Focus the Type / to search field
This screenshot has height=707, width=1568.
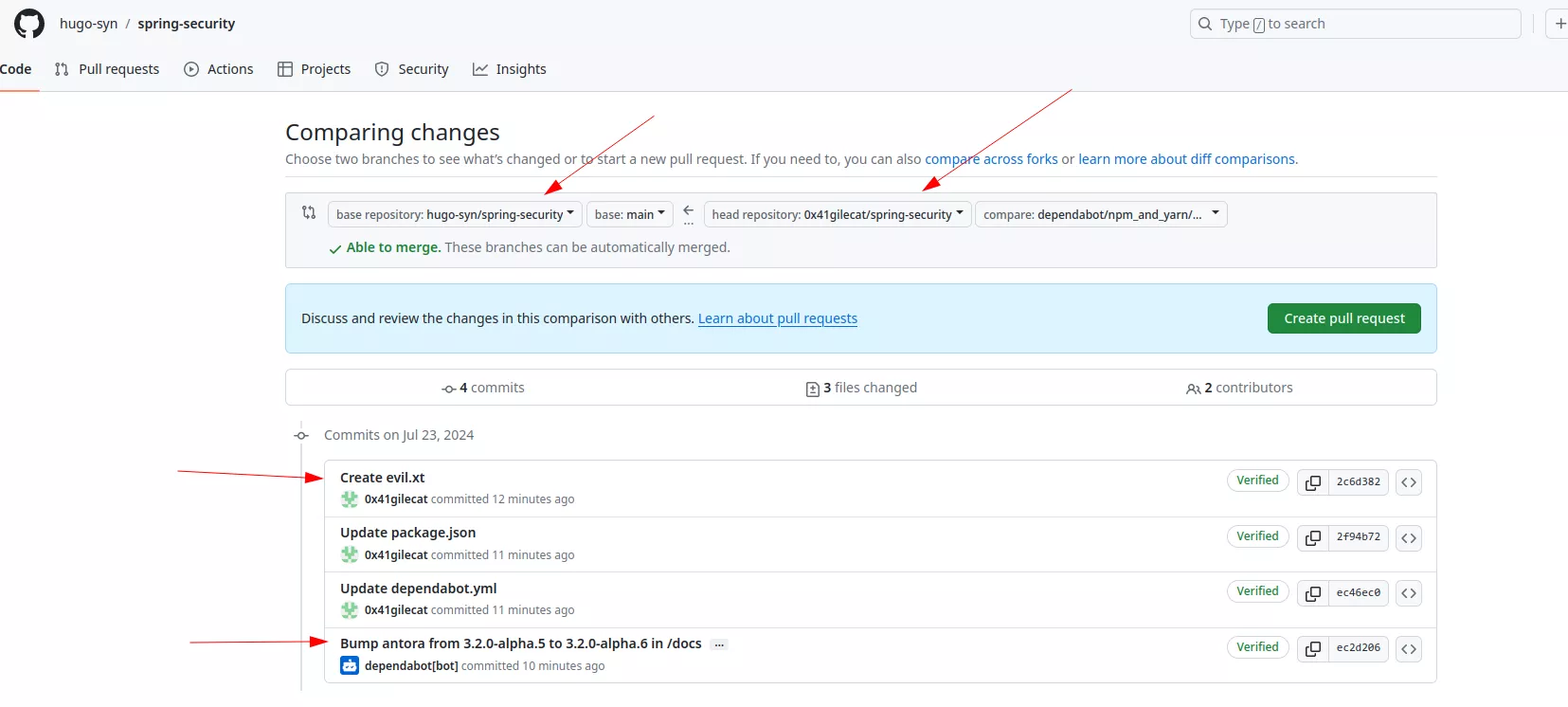[x=1355, y=24]
